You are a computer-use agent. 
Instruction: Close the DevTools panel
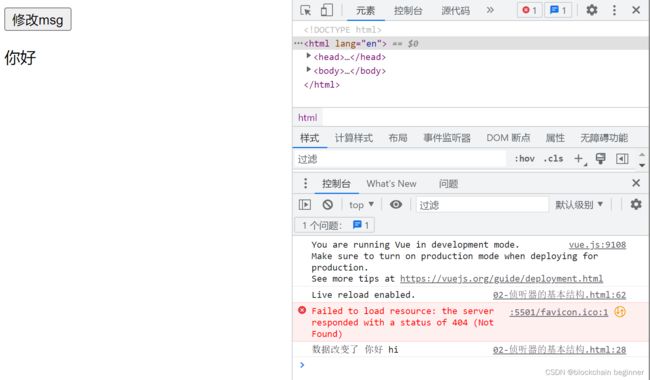[636, 10]
